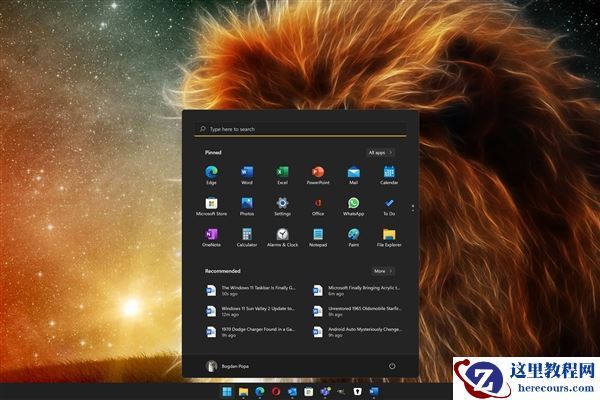Open the Word icon on the taskbar
600x400 pixels.
tap(374, 391)
